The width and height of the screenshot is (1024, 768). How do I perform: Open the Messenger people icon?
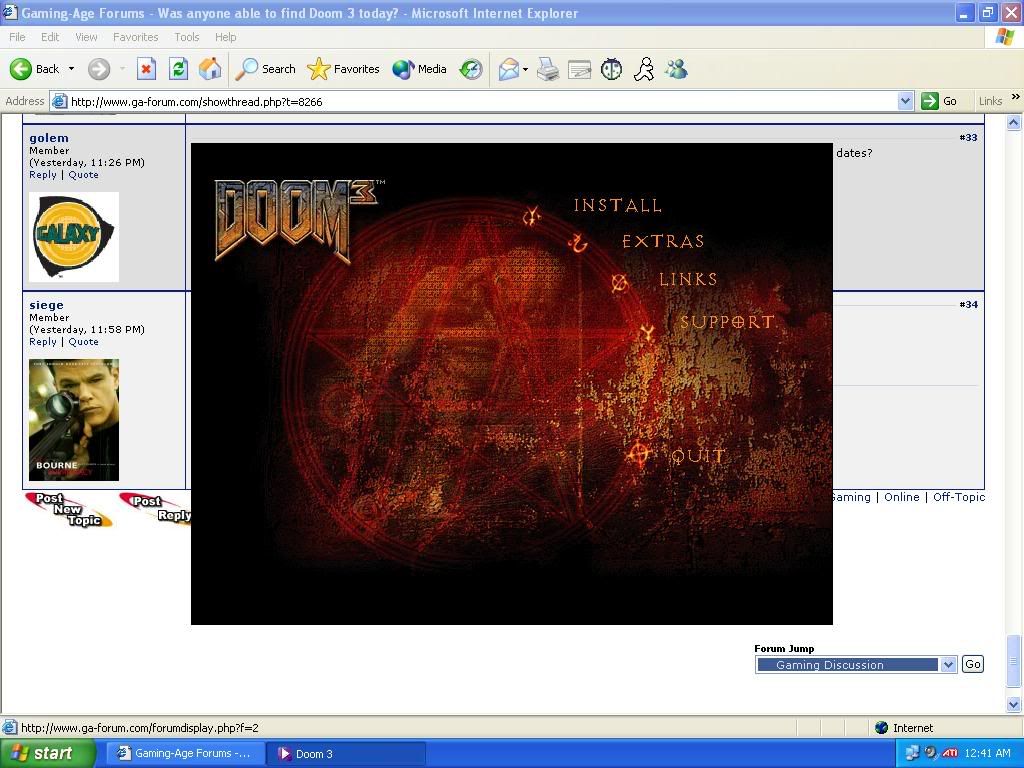[x=676, y=69]
